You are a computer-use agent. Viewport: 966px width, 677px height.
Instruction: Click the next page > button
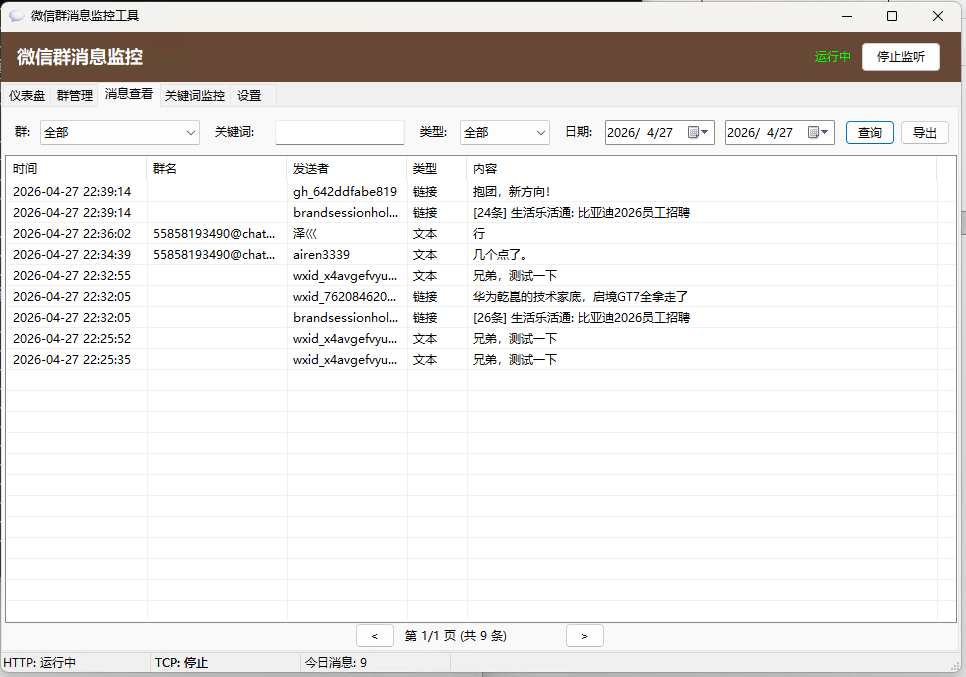coord(584,635)
